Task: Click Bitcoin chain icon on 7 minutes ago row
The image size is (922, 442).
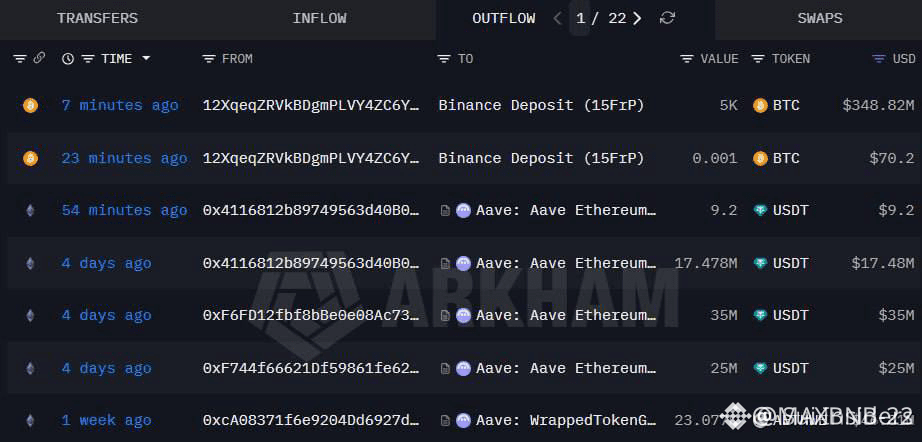Action: click(x=30, y=106)
